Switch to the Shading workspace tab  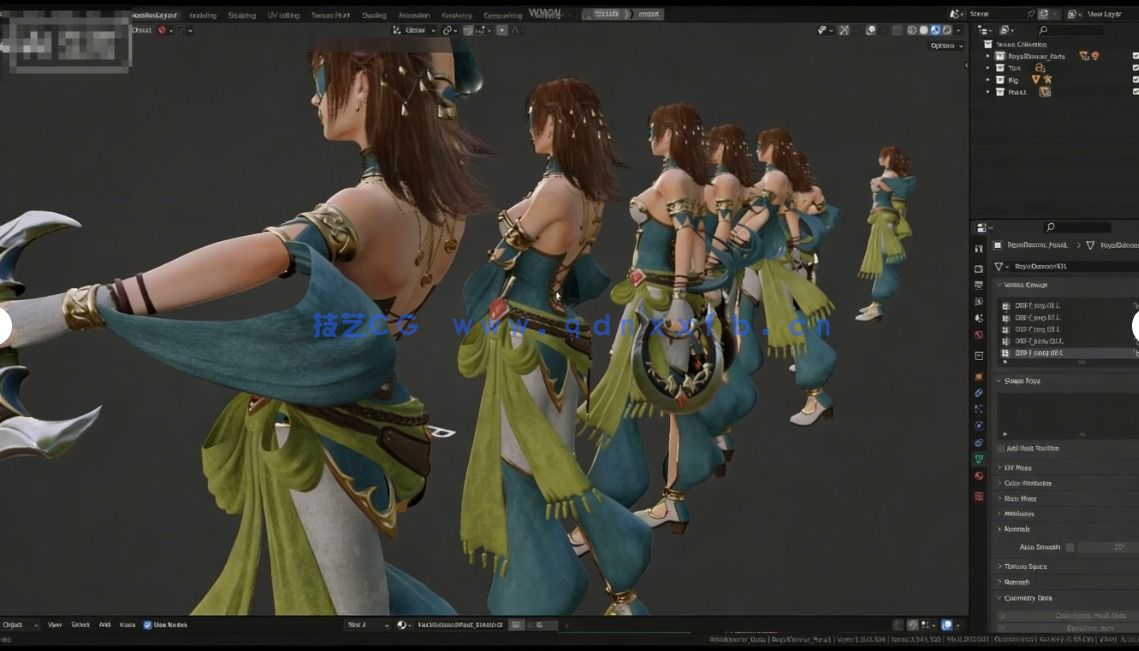tap(374, 15)
